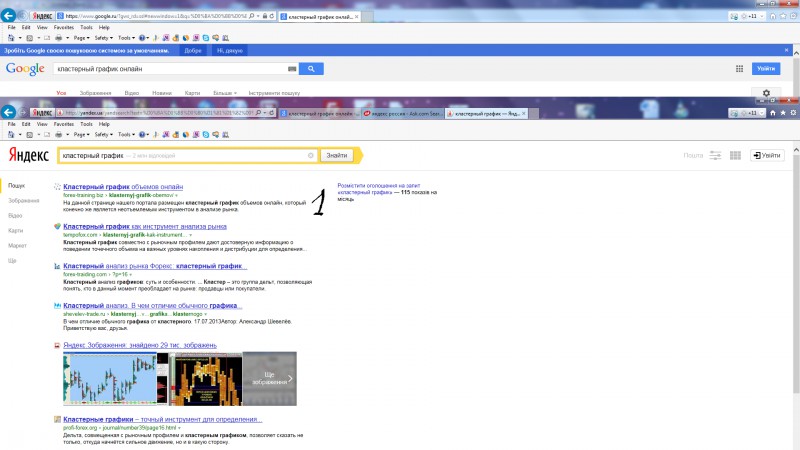Open Safety dropdown in Google window toolbar
Viewport: 800px width, 450px height.
[104, 38]
